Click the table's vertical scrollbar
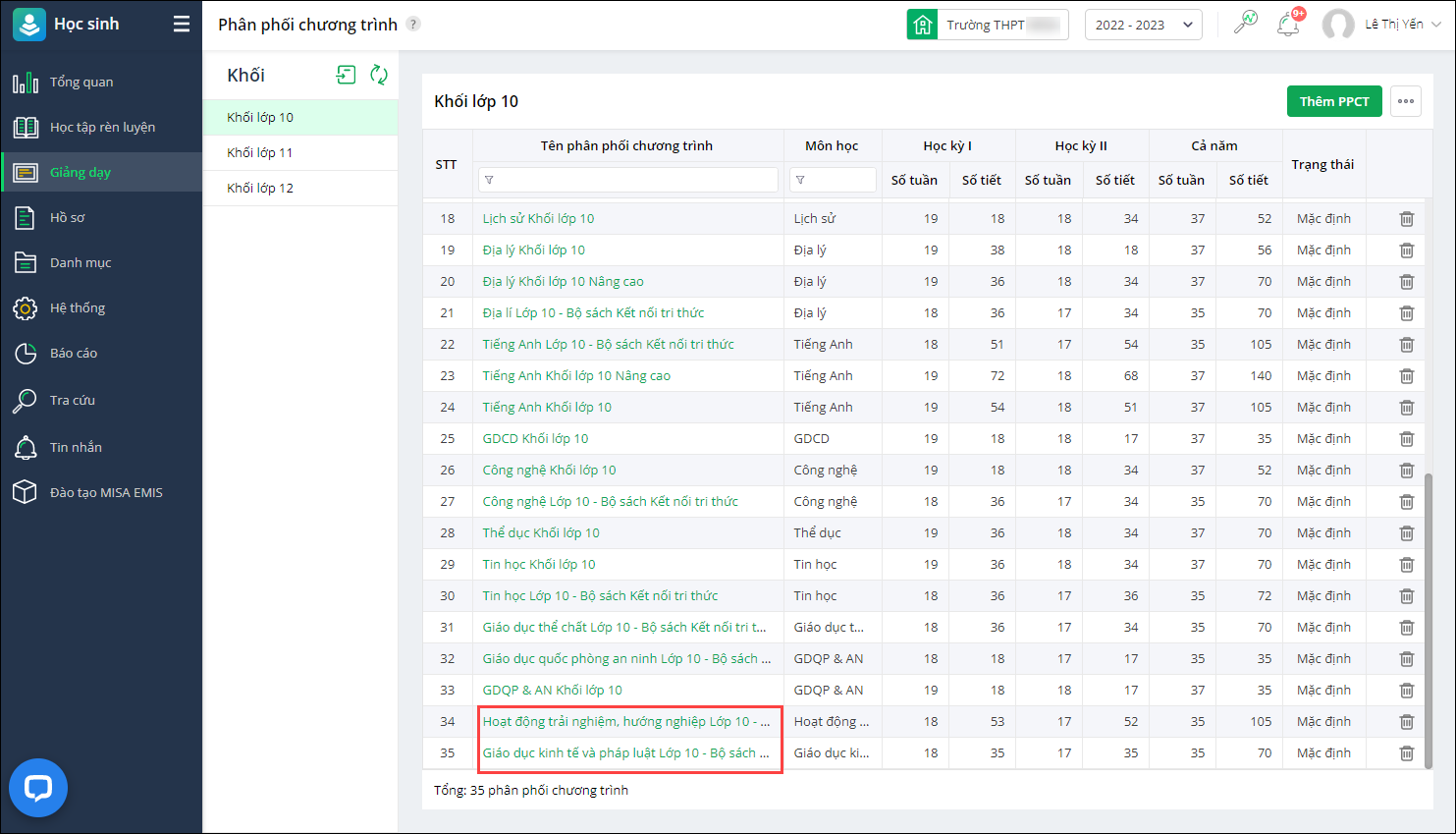1456x834 pixels. [x=1428, y=619]
